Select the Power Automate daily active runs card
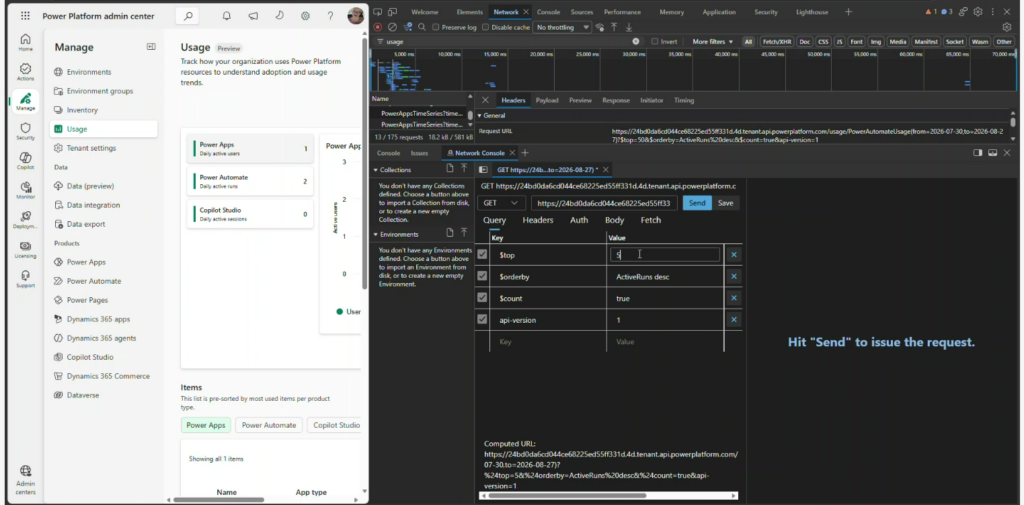 coord(250,182)
